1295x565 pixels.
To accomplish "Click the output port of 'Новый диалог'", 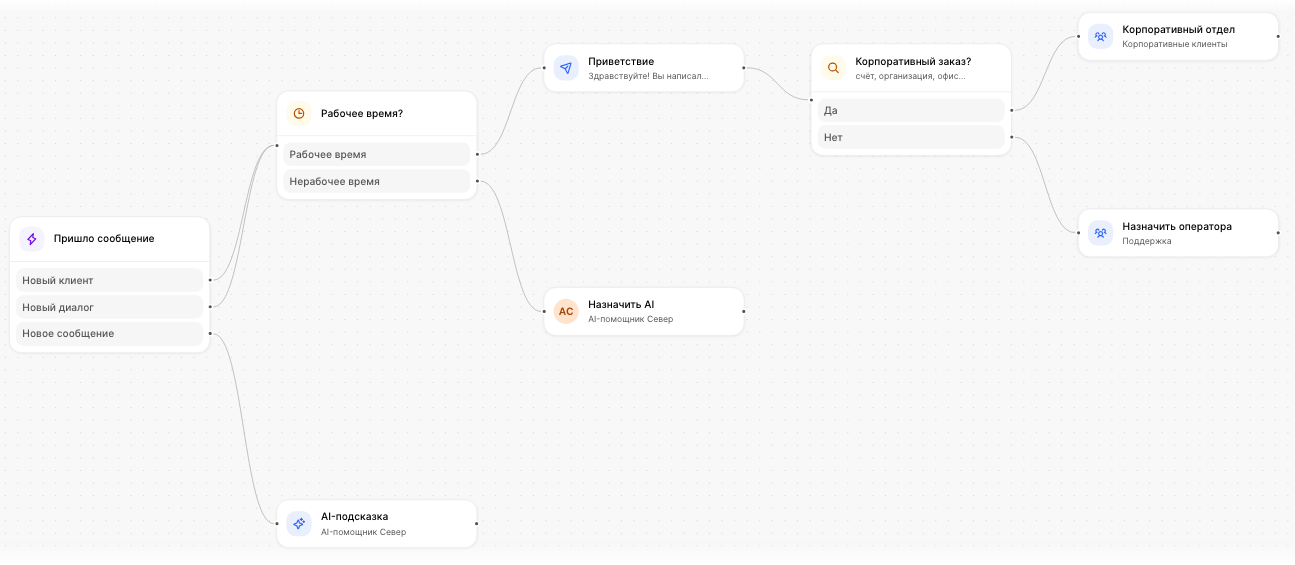I will [210, 307].
